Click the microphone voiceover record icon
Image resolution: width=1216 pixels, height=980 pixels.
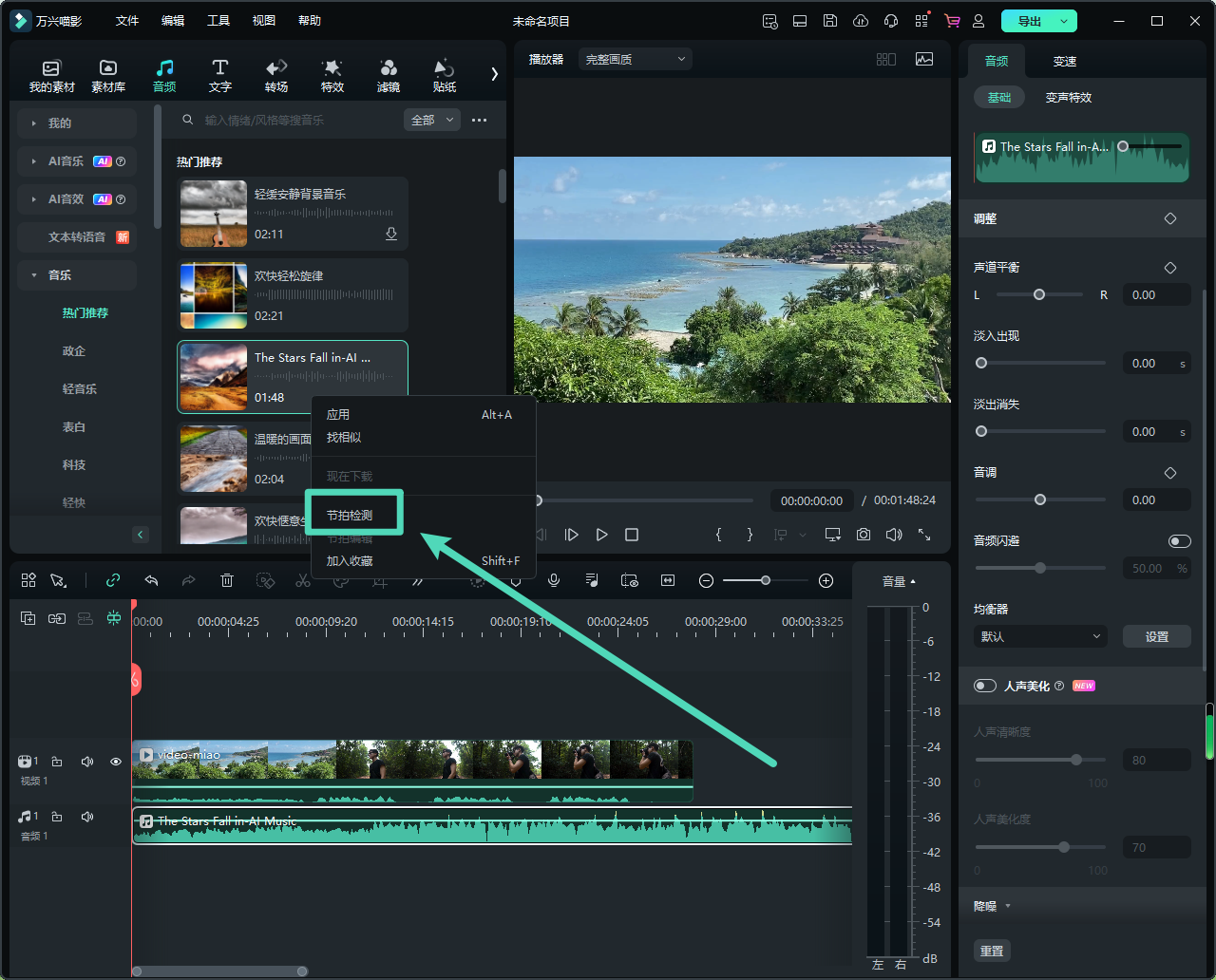coord(554,580)
